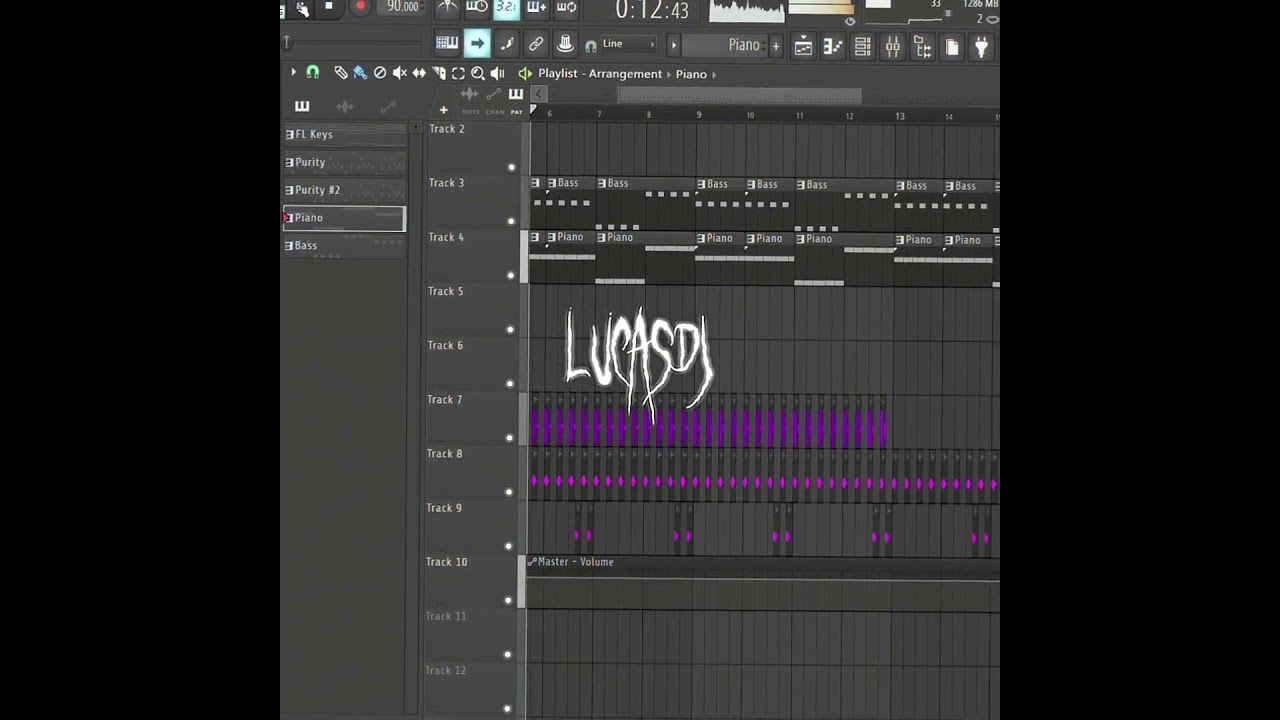1280x720 pixels.
Task: Add track with plus button above tracks
Action: pyautogui.click(x=443, y=110)
